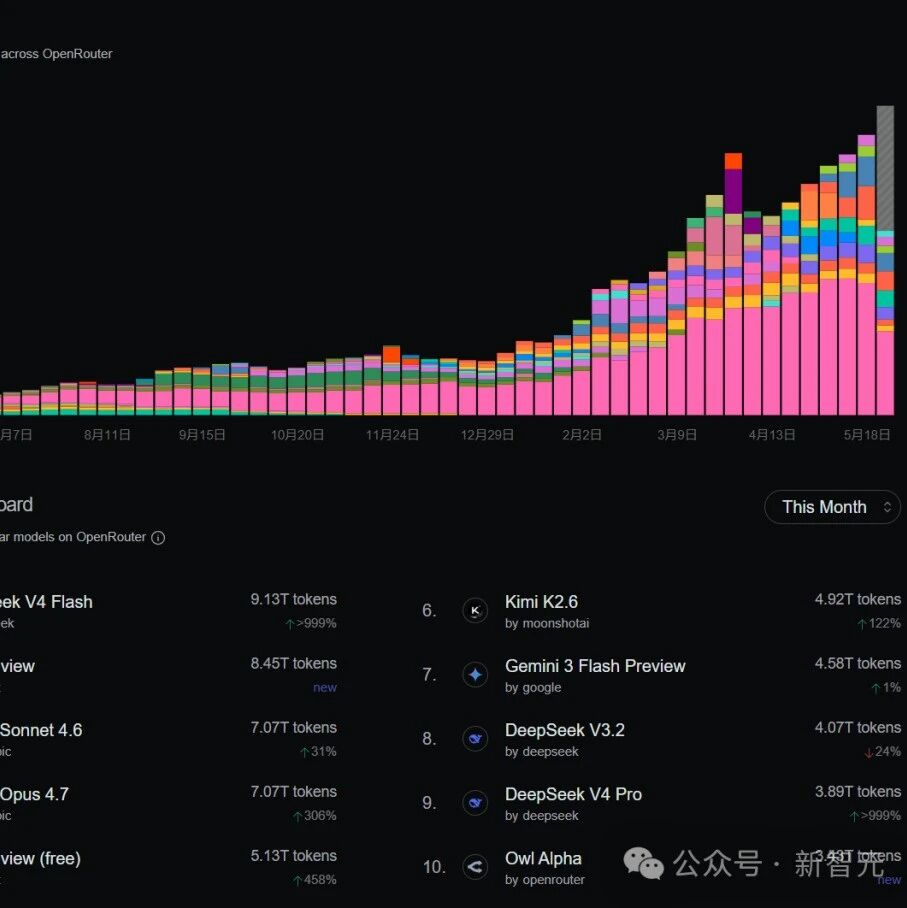This screenshot has width=907, height=908.
Task: Open the Kimi K2.6 model link
Action: coord(541,602)
